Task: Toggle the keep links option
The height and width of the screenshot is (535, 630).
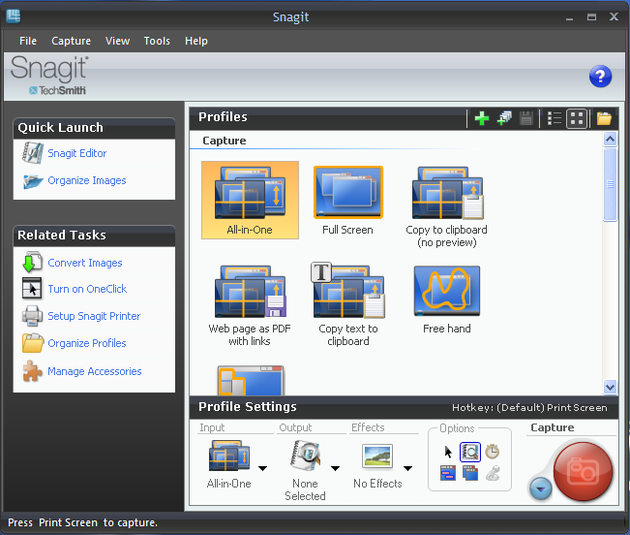Action: 492,473
